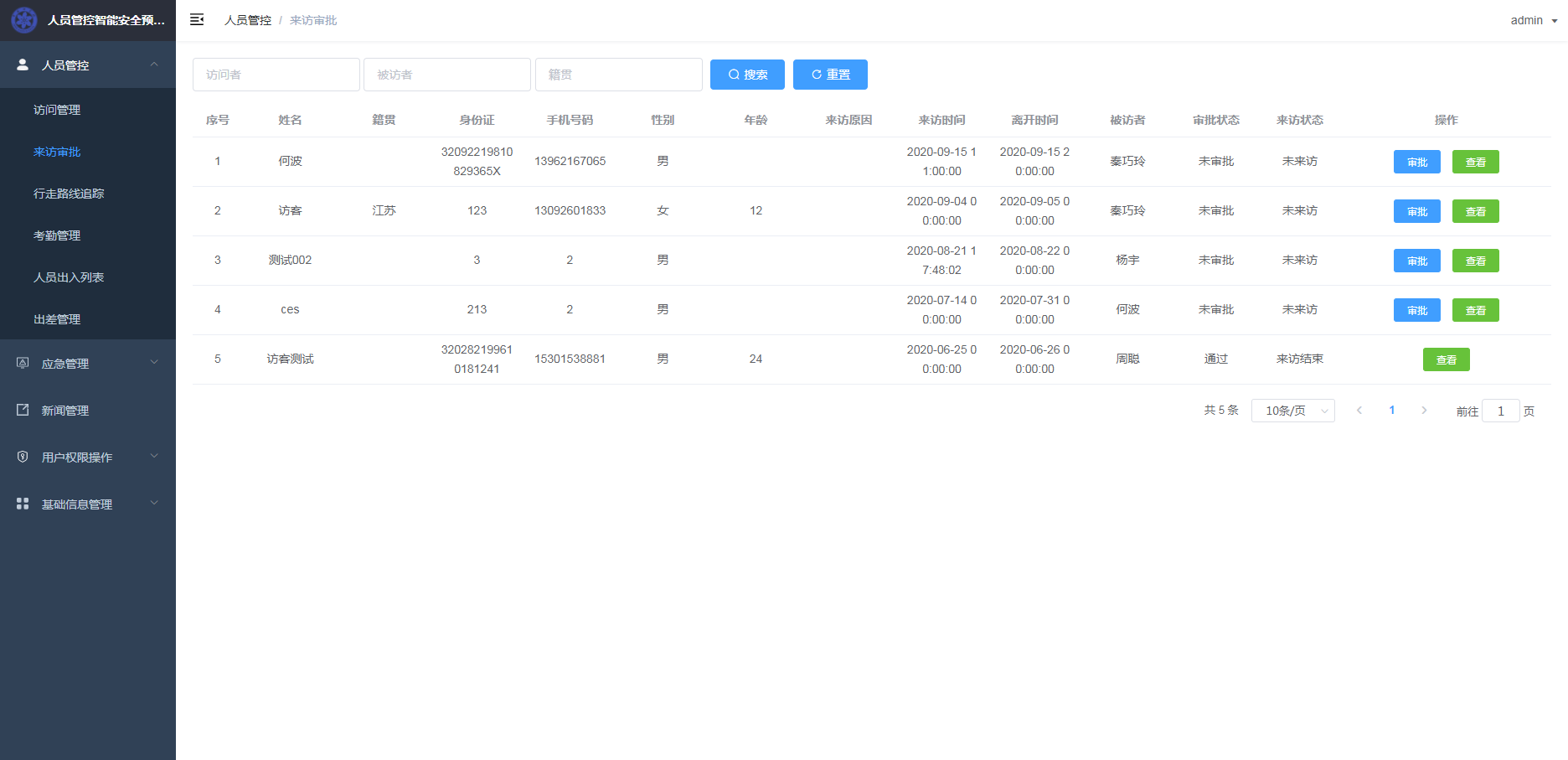Click the 基础信息管理 grid icon
1568x760 pixels.
23,504
